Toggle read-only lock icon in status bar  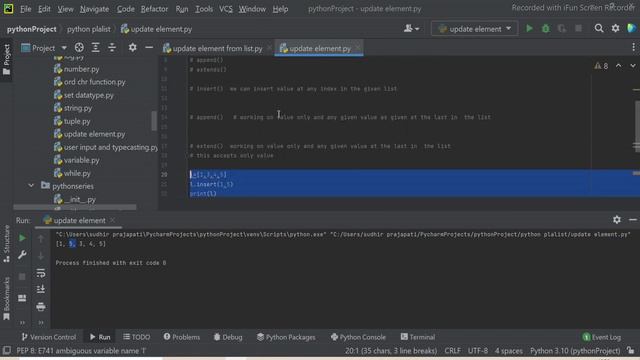[x=631, y=351]
